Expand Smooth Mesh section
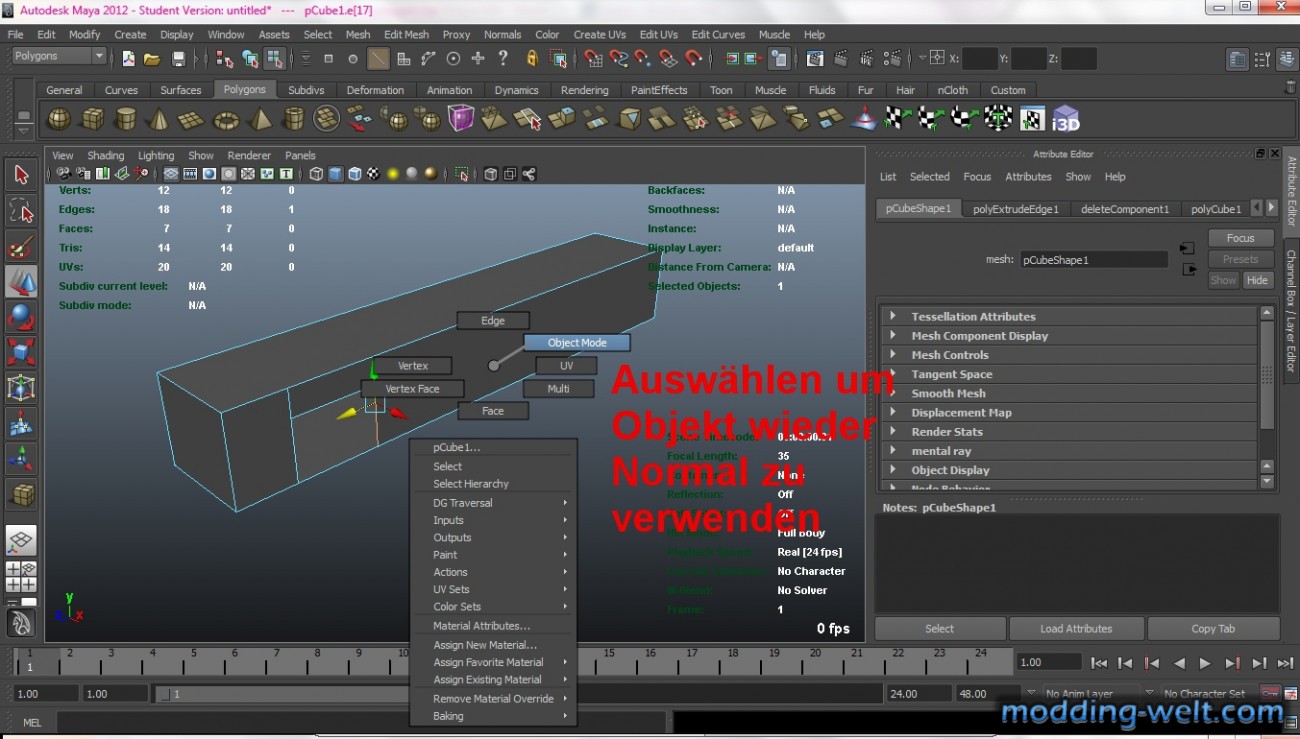 click(x=1067, y=393)
